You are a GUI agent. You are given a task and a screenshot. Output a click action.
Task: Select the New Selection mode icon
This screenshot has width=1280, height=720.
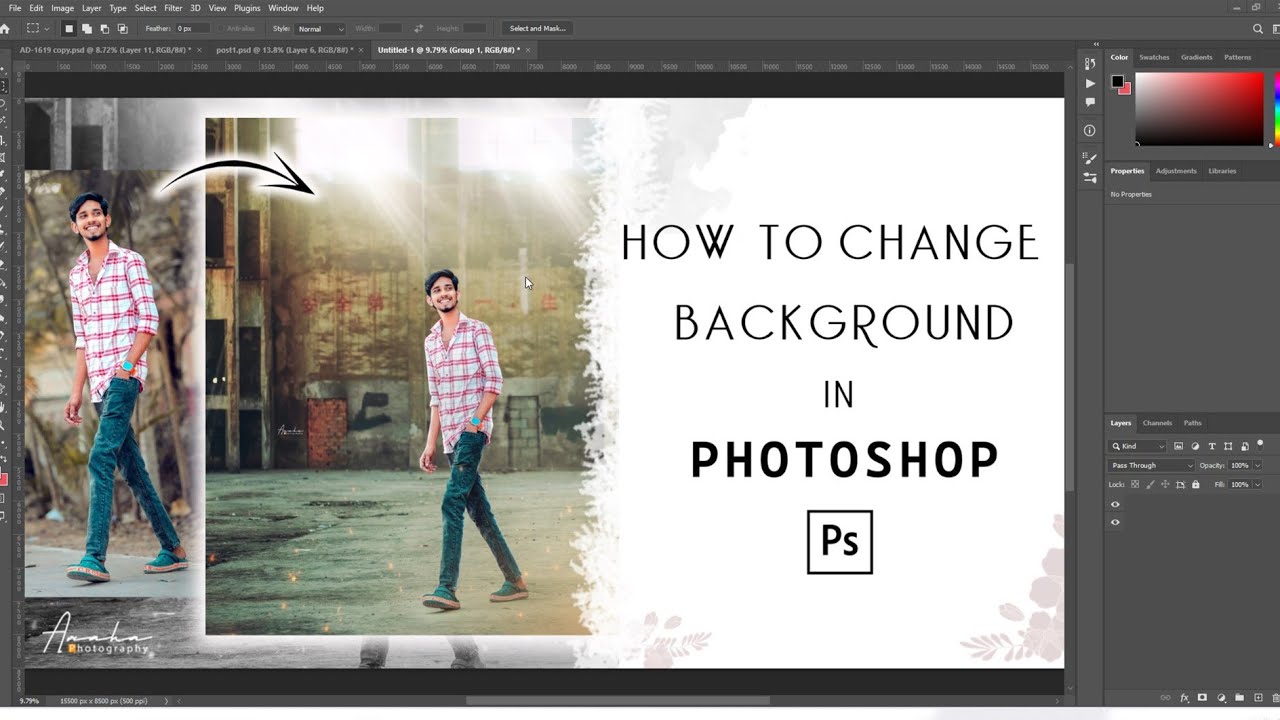pos(69,29)
